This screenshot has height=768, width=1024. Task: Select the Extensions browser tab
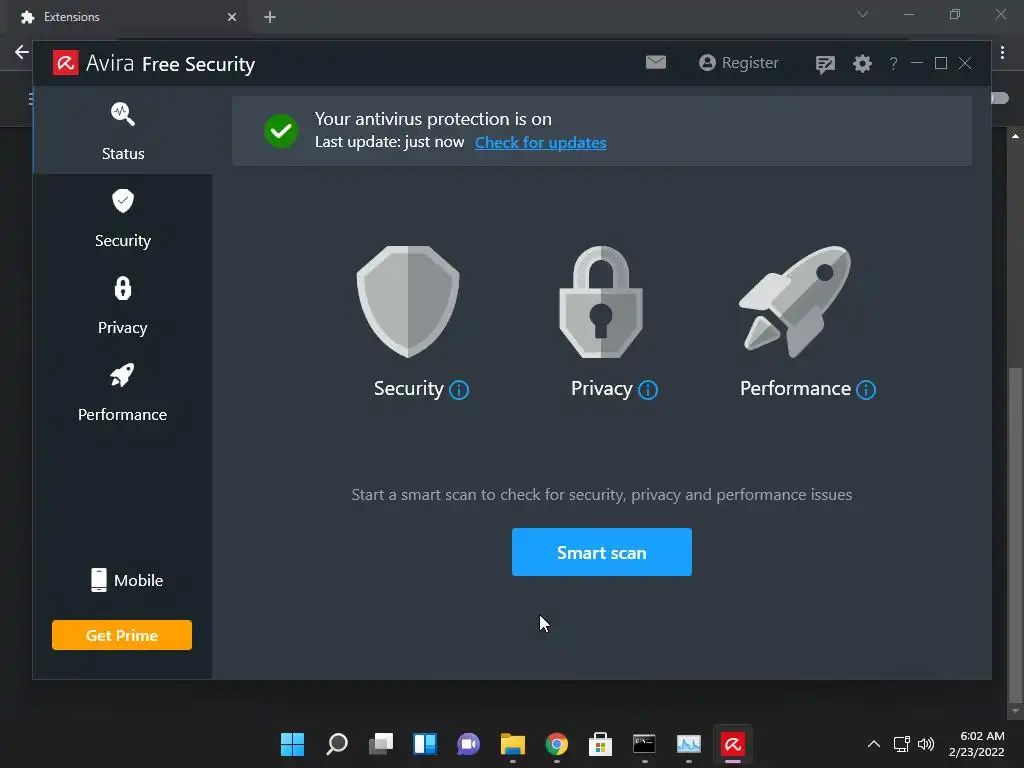tap(127, 17)
